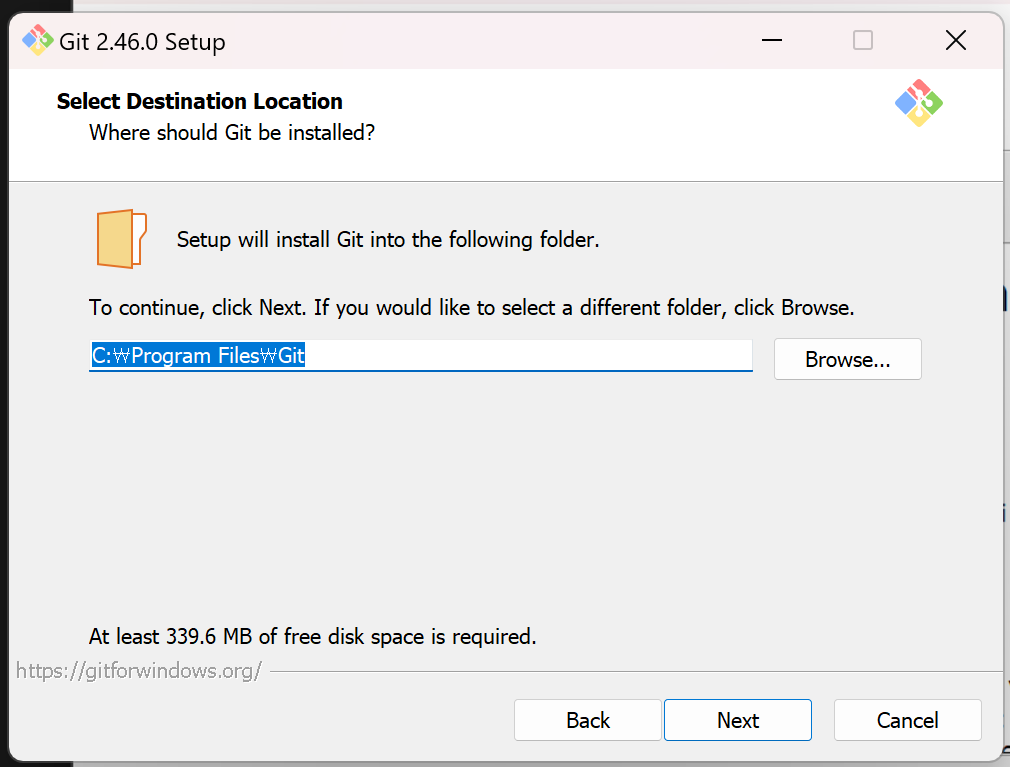Screen dimensions: 1010x767
Task: Click 'Select Destination Location' heading
Action: point(200,102)
